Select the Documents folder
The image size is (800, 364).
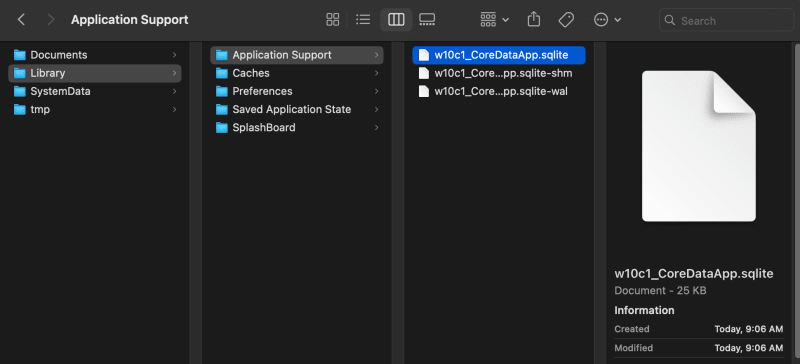(x=95, y=55)
